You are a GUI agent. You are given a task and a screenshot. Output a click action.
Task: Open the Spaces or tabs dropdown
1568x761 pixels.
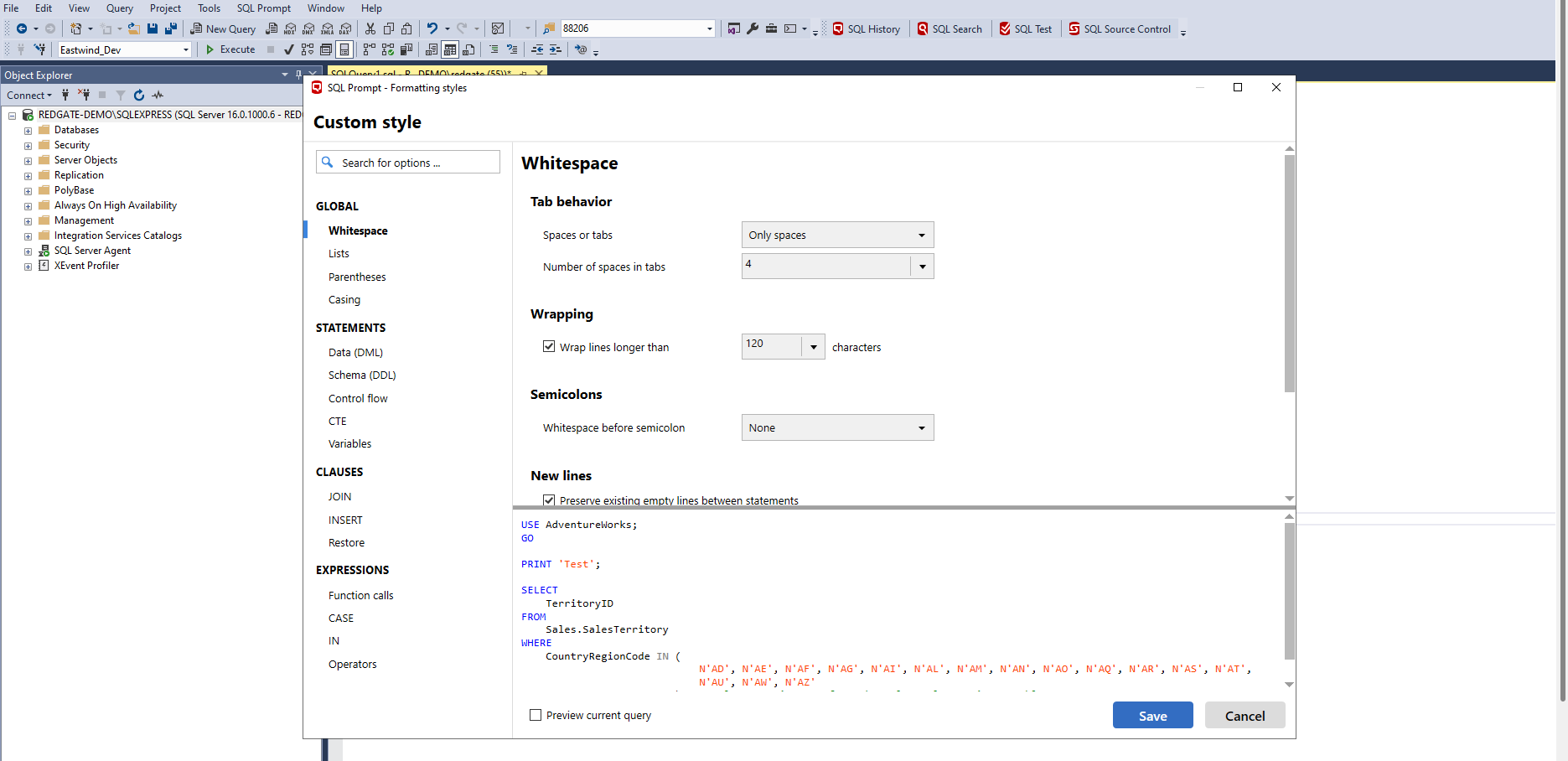coord(837,235)
